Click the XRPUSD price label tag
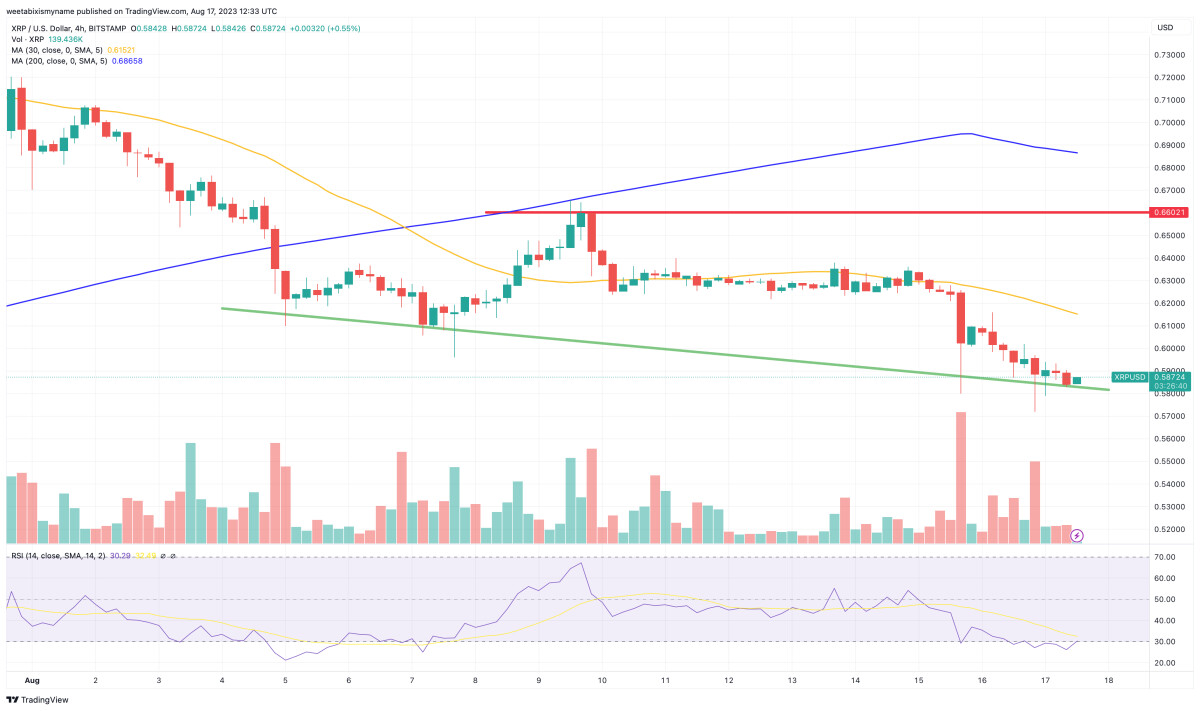This screenshot has height=711, width=1200. [x=1131, y=377]
